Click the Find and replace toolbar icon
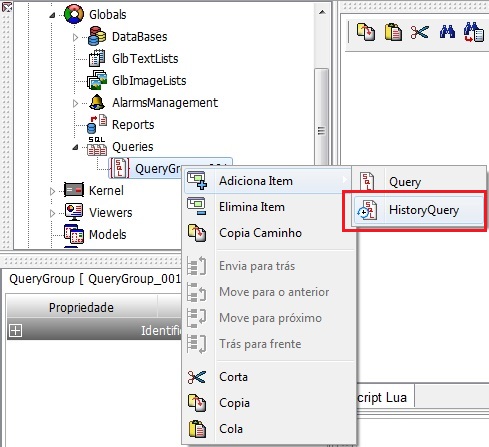 (x=474, y=32)
